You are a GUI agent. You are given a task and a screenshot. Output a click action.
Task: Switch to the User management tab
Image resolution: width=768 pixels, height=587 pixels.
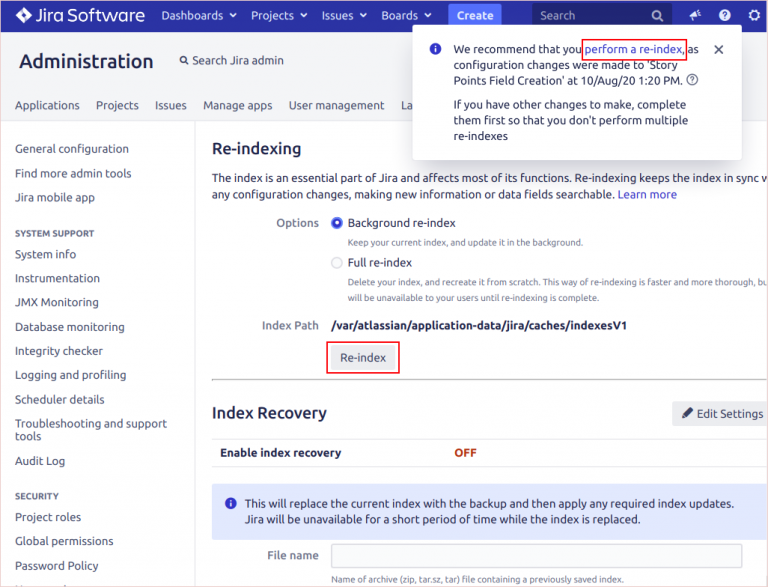[336, 105]
